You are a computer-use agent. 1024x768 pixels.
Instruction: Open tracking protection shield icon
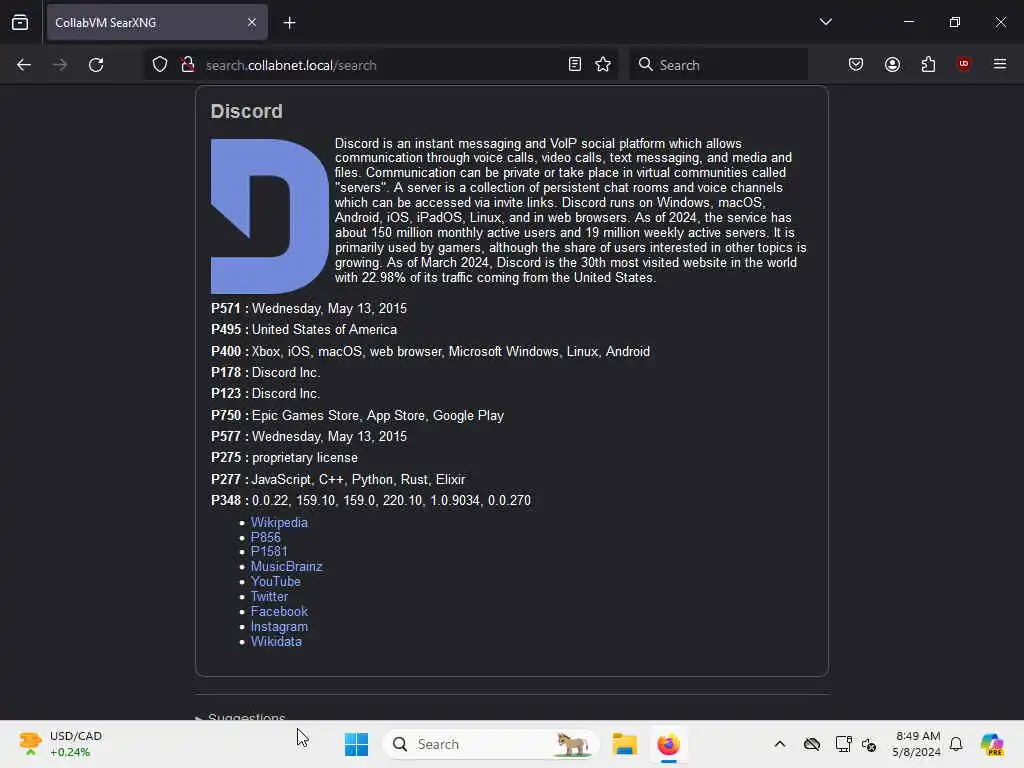point(160,65)
